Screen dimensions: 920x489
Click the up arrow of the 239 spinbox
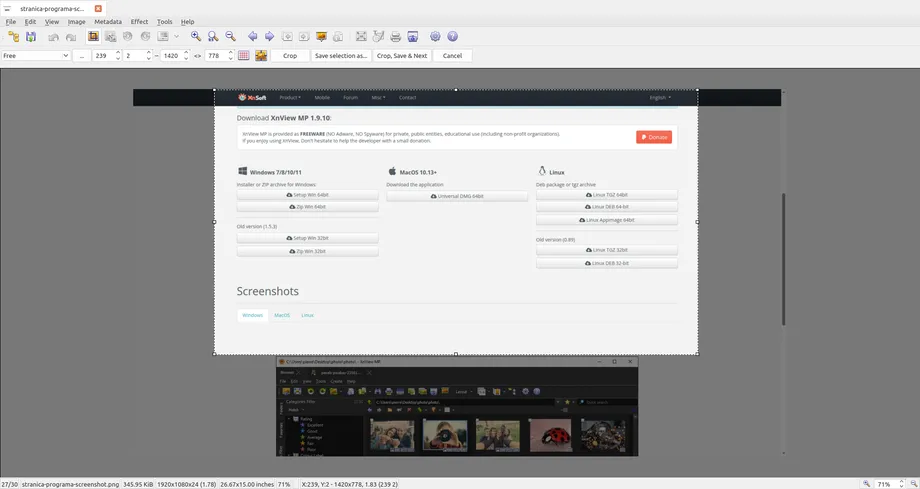click(118, 53)
